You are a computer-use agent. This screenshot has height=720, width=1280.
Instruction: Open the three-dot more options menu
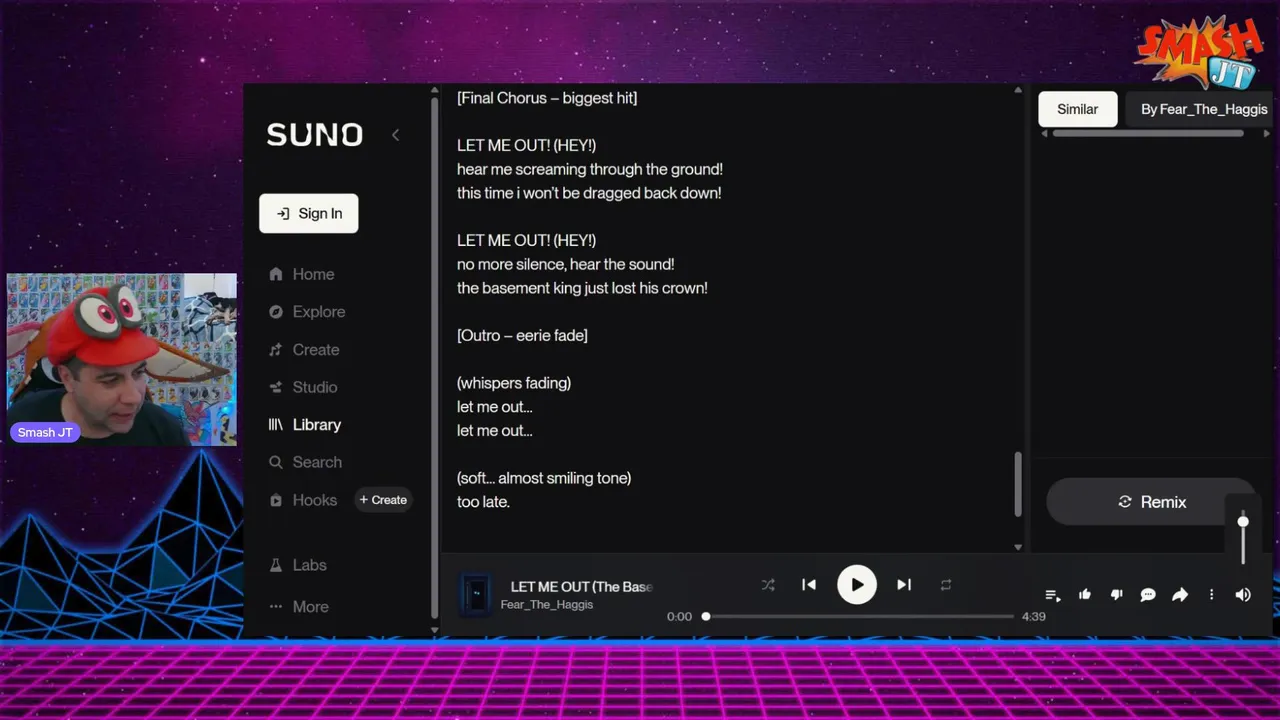point(1211,595)
